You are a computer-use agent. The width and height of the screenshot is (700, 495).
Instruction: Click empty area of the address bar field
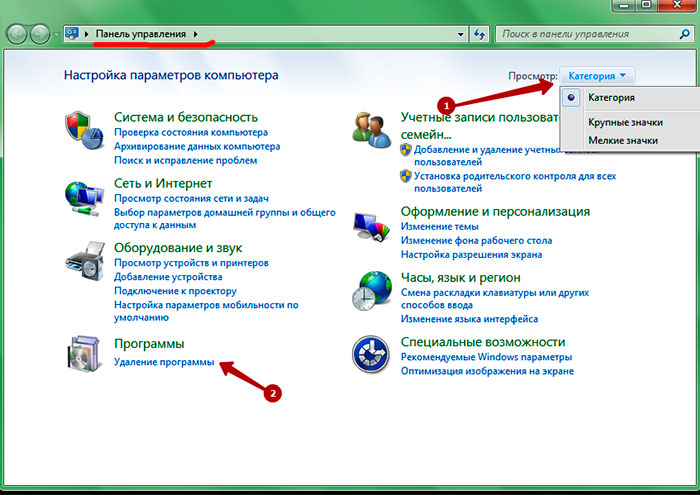(x=326, y=34)
